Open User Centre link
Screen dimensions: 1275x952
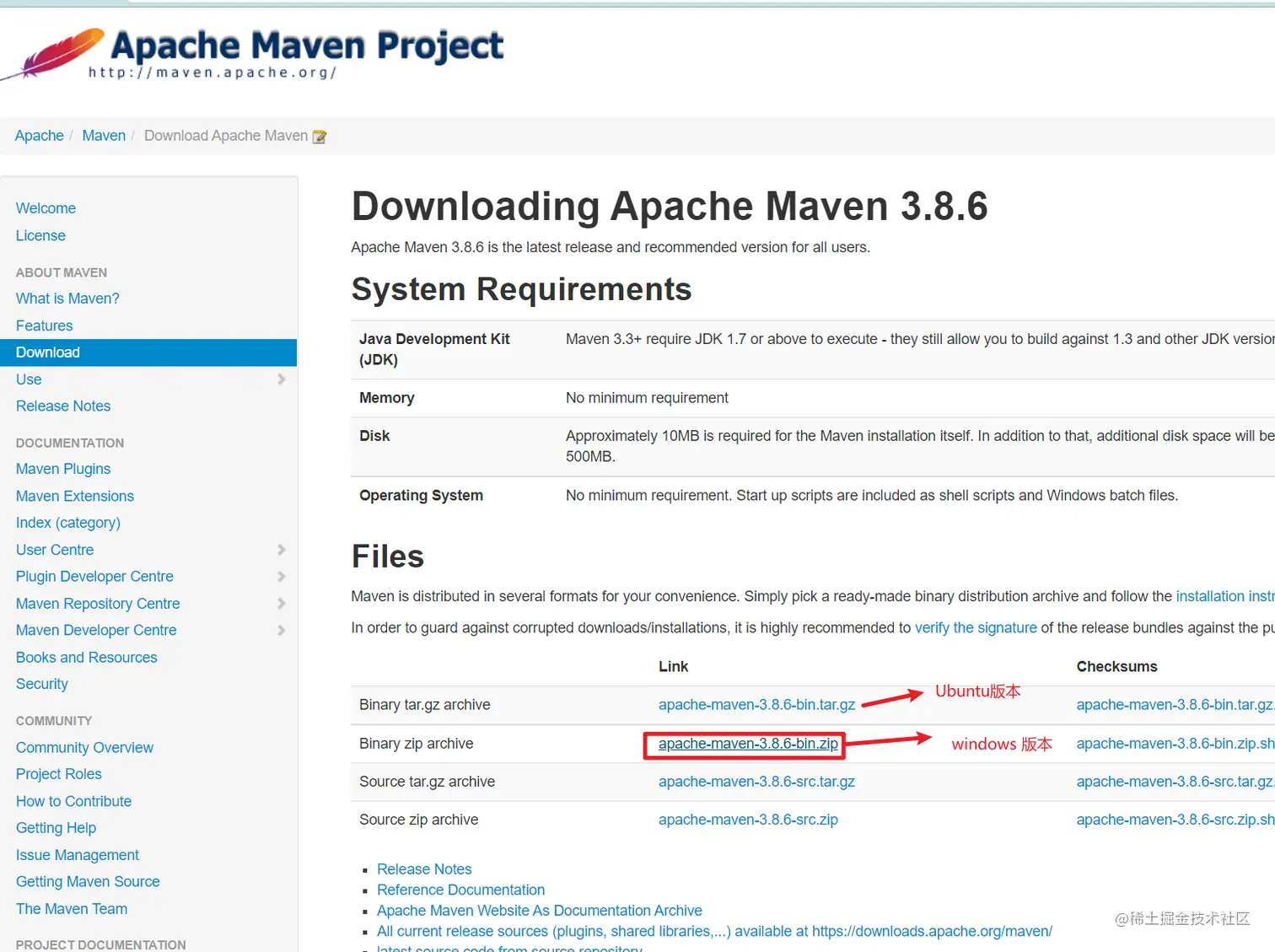point(55,550)
